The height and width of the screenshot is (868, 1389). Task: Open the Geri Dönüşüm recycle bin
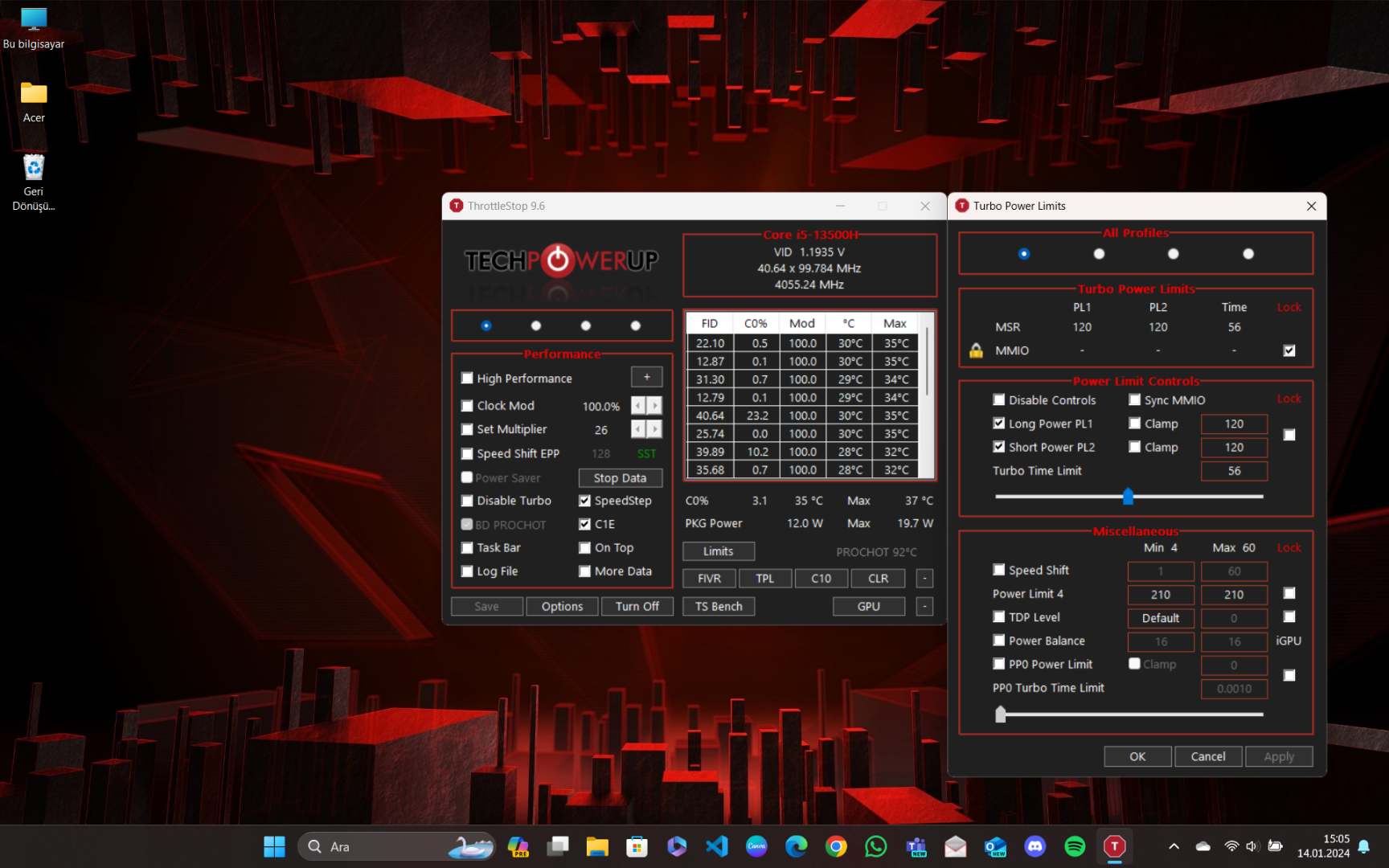(x=34, y=182)
